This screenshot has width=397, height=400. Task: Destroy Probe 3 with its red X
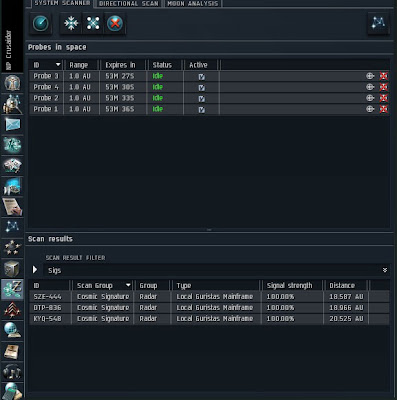tap(384, 76)
